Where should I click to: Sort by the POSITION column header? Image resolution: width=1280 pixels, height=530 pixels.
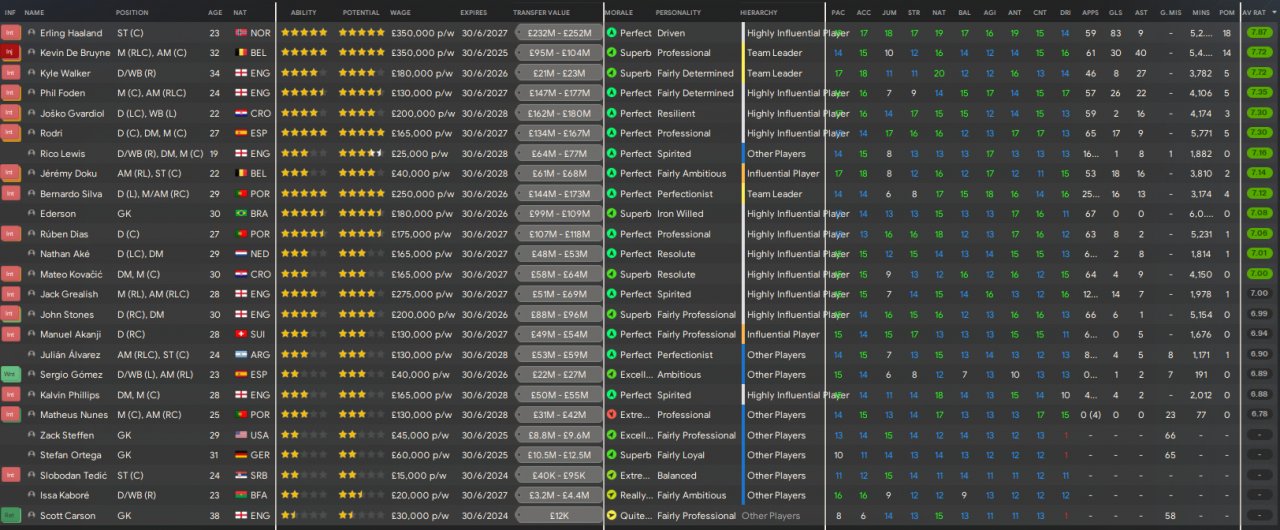pyautogui.click(x=132, y=12)
